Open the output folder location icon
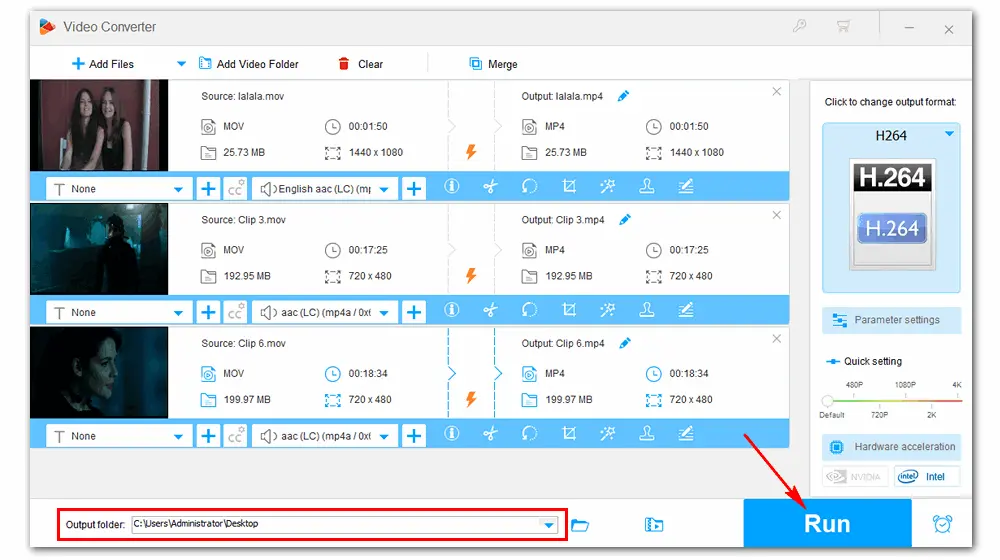This screenshot has width=1000, height=560. (x=654, y=525)
